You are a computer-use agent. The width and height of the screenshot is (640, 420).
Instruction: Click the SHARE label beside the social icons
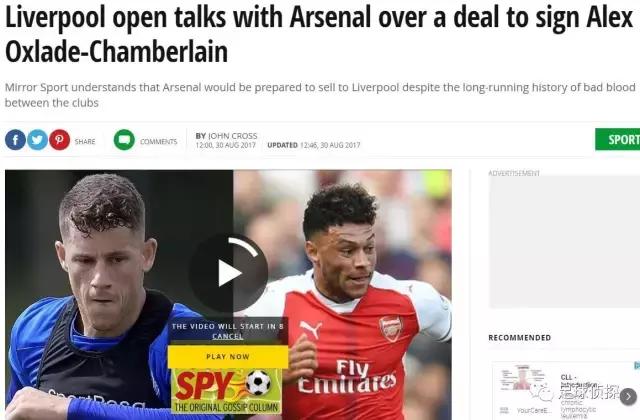click(x=85, y=142)
